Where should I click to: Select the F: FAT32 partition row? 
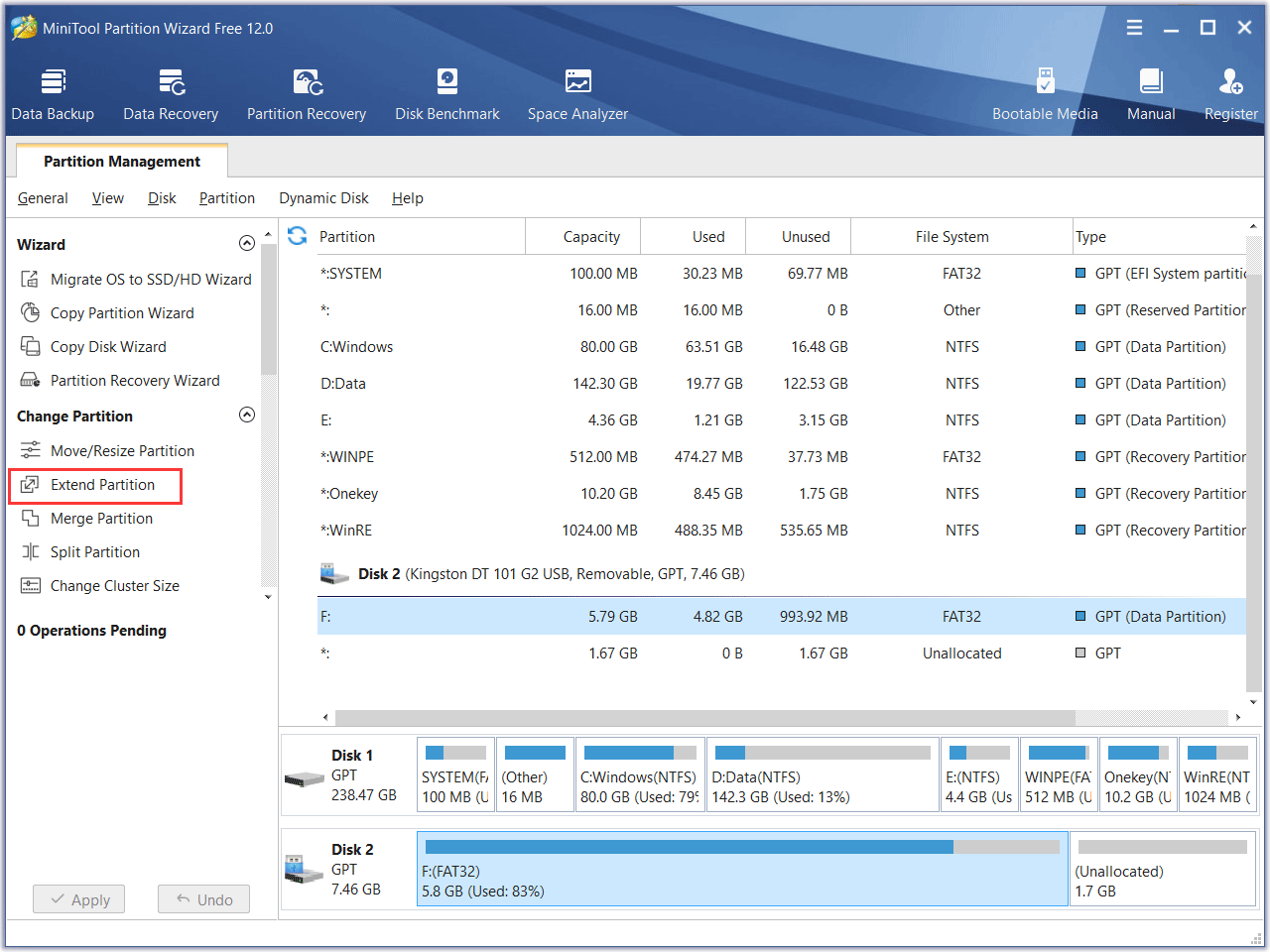(781, 617)
